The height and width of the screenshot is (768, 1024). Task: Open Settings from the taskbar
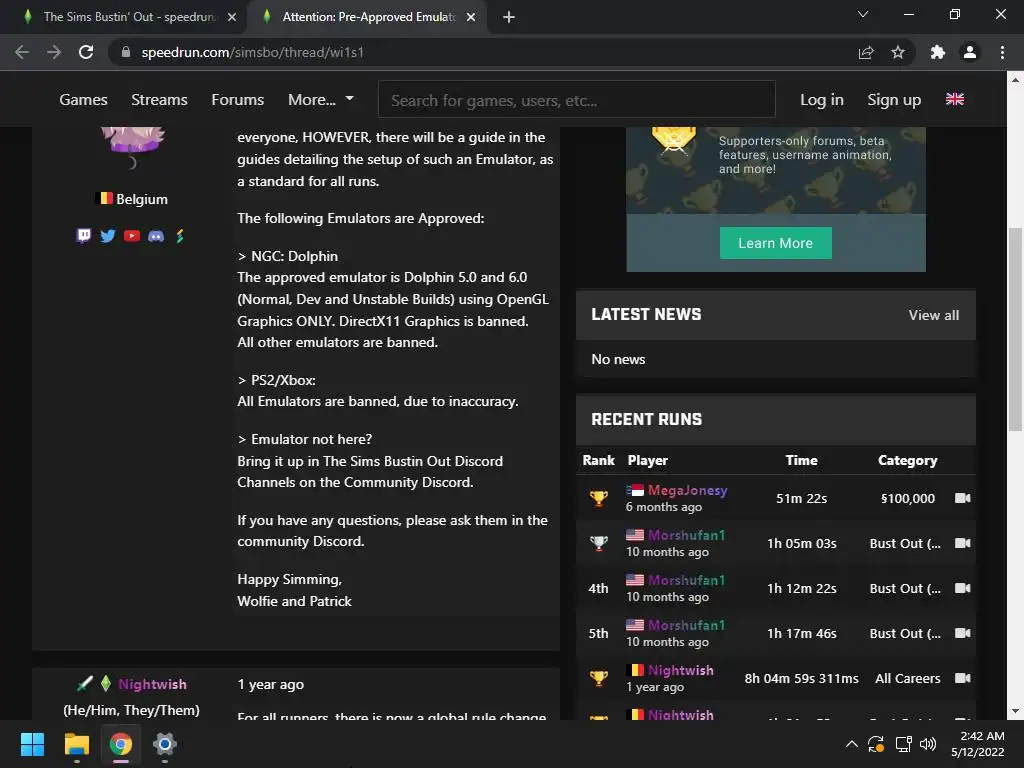(x=165, y=744)
